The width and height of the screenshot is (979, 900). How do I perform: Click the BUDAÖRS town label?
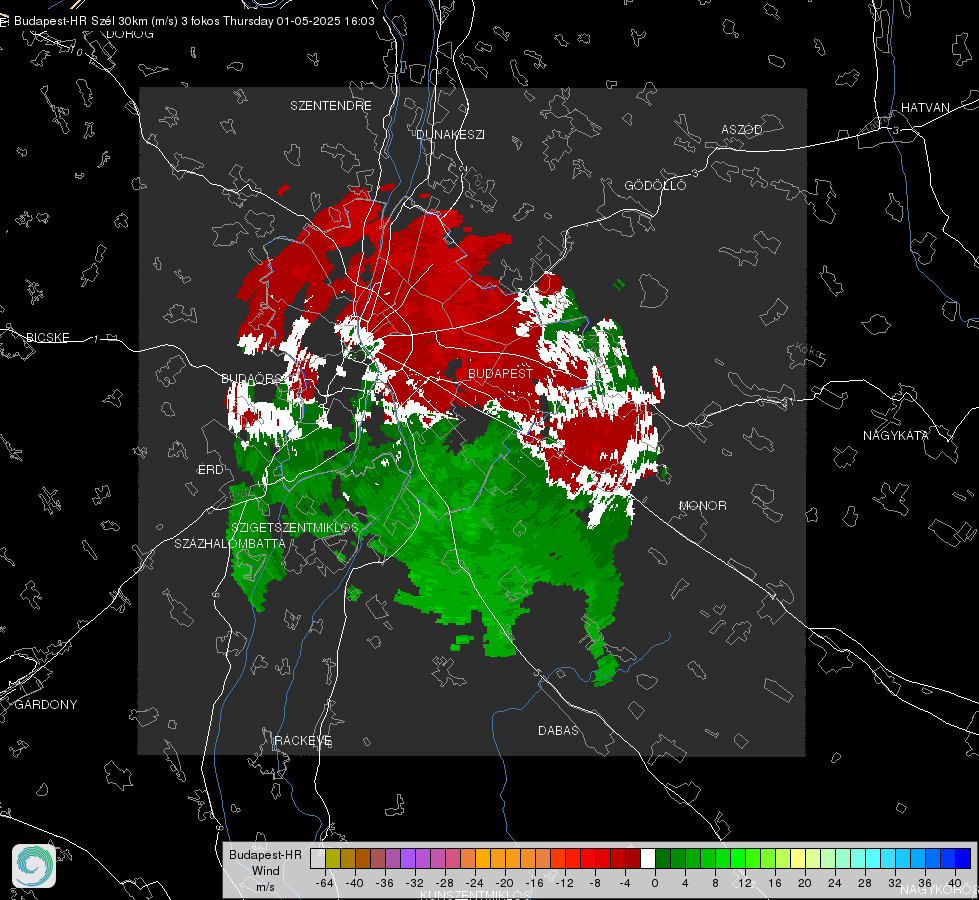(252, 379)
